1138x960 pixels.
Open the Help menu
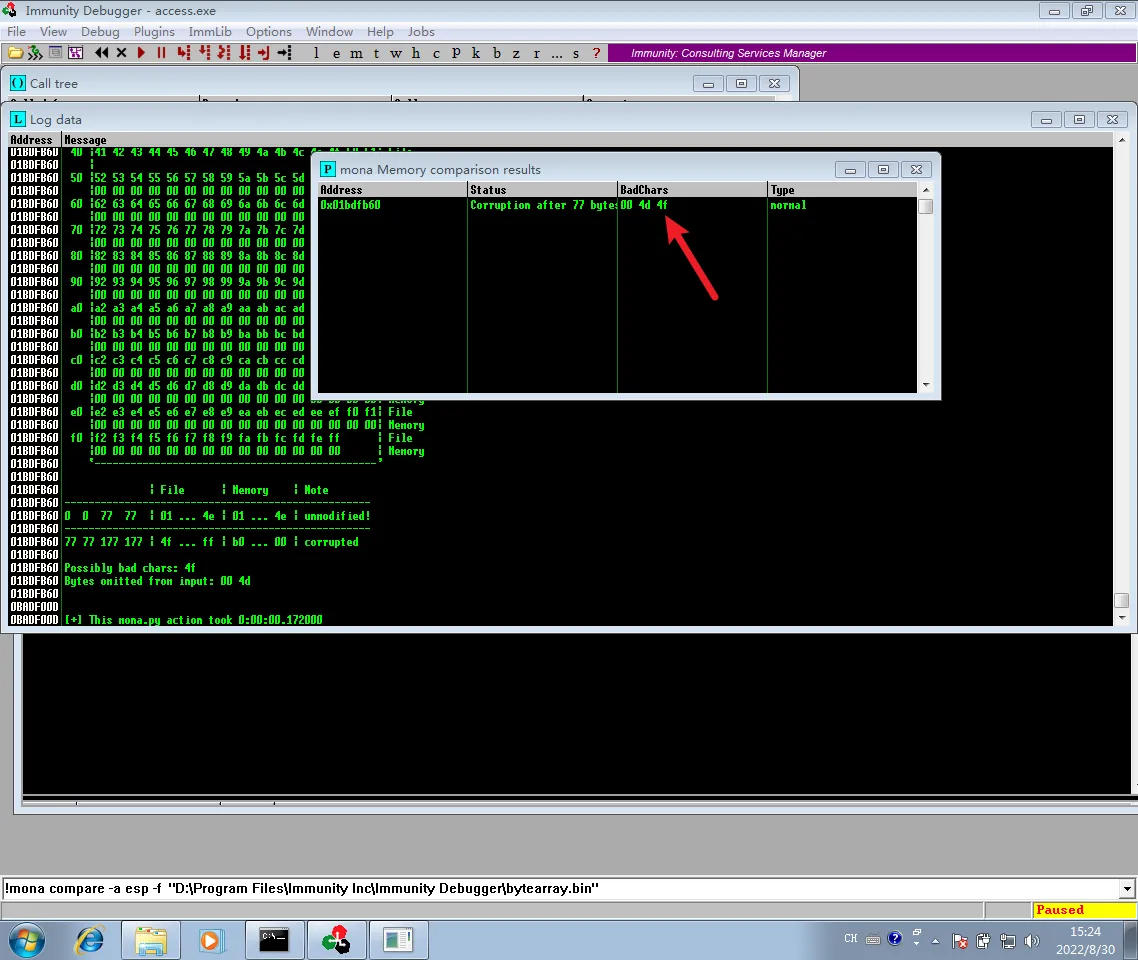380,31
